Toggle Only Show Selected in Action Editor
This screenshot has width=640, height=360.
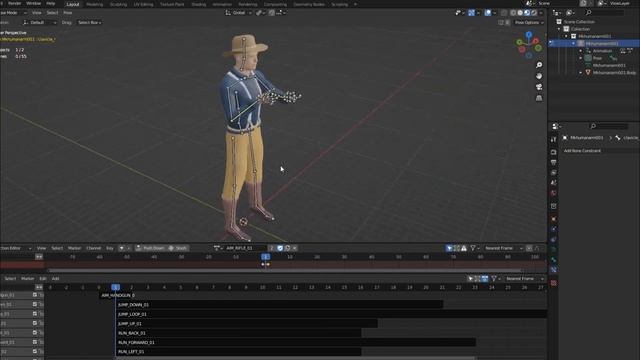point(449,248)
